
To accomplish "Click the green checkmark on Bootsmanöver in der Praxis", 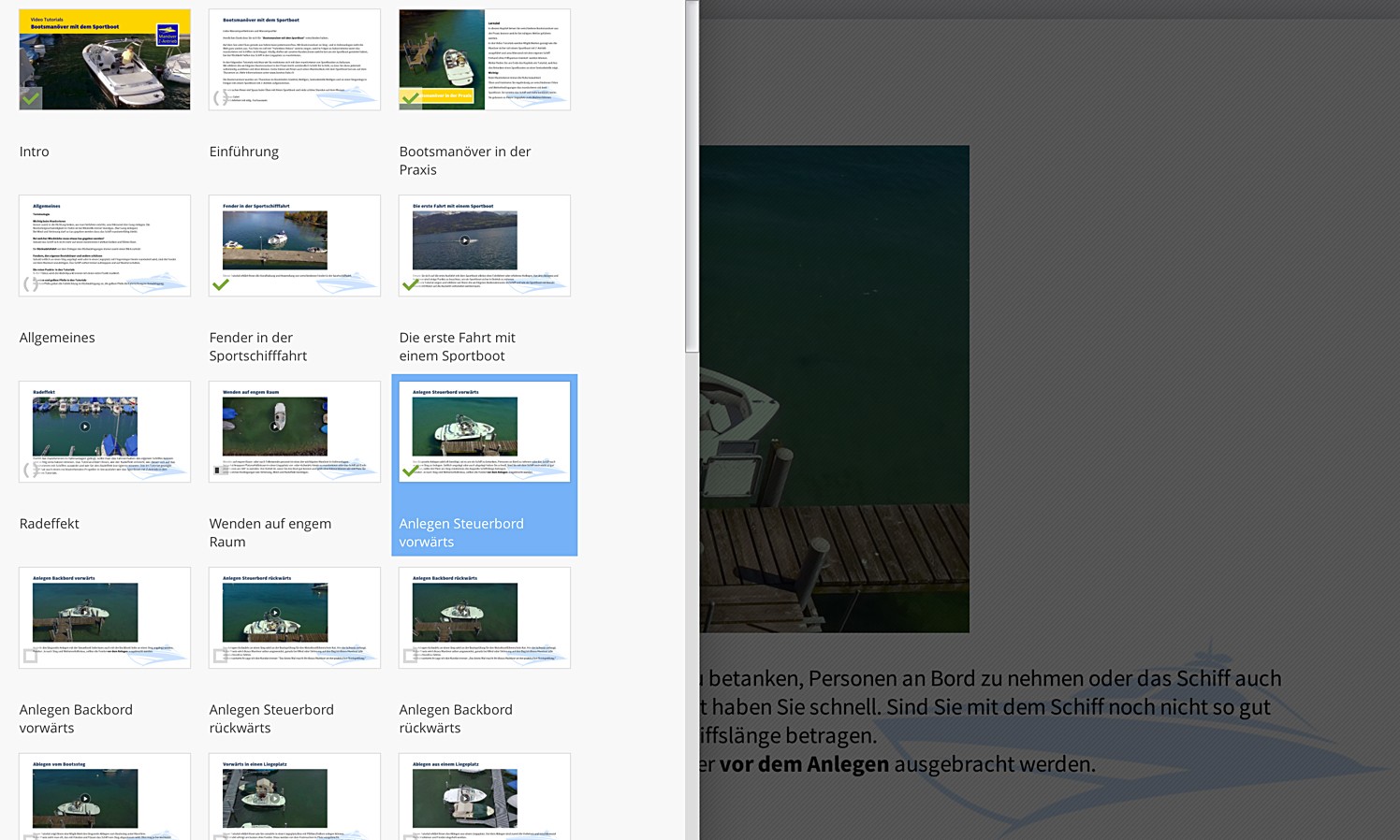I will [410, 97].
